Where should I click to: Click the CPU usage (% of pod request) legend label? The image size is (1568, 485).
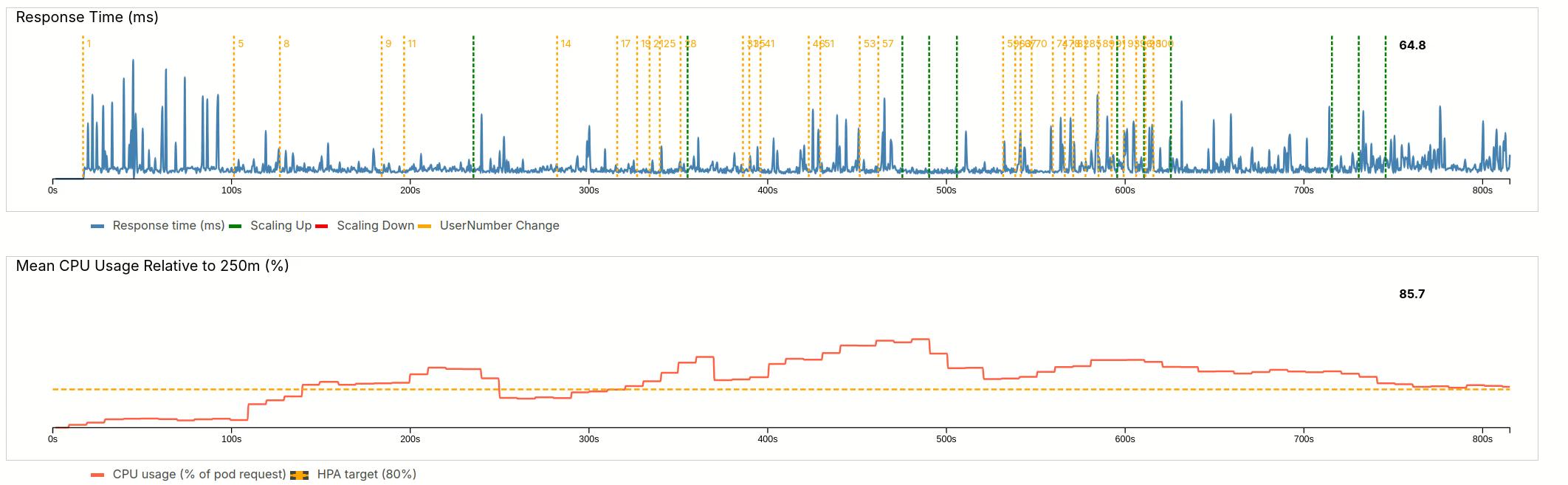[x=199, y=475]
